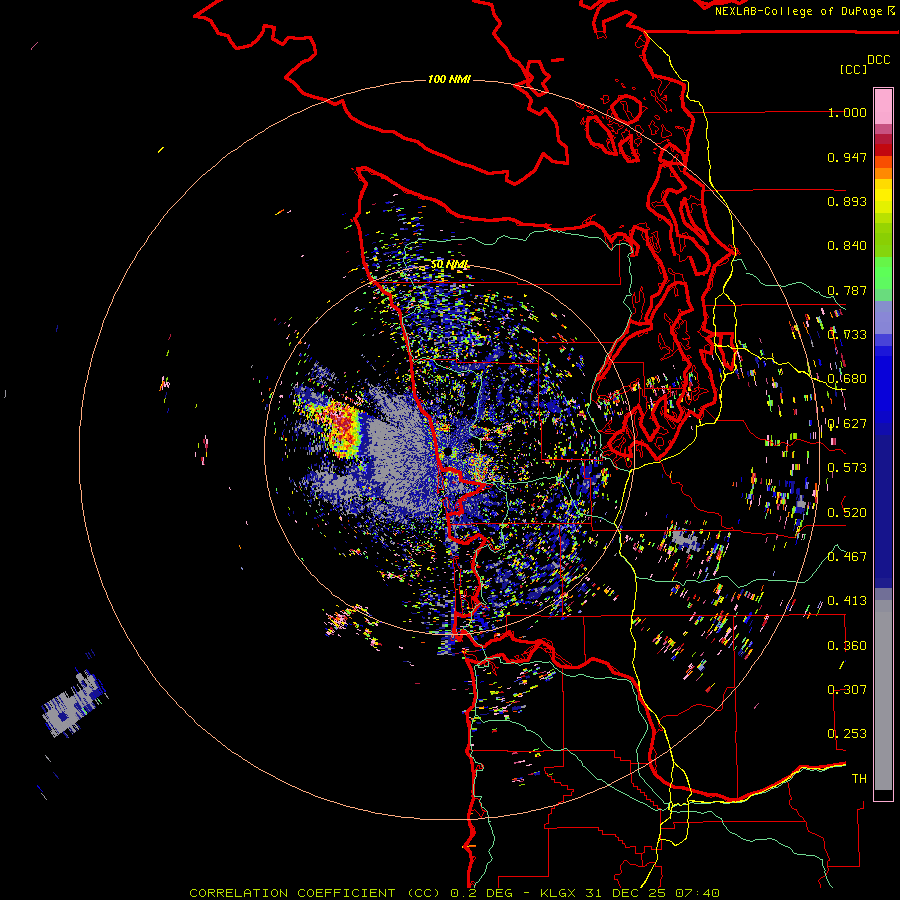Click the 0.627 color scale value
This screenshot has width=900, height=900.
847,424
